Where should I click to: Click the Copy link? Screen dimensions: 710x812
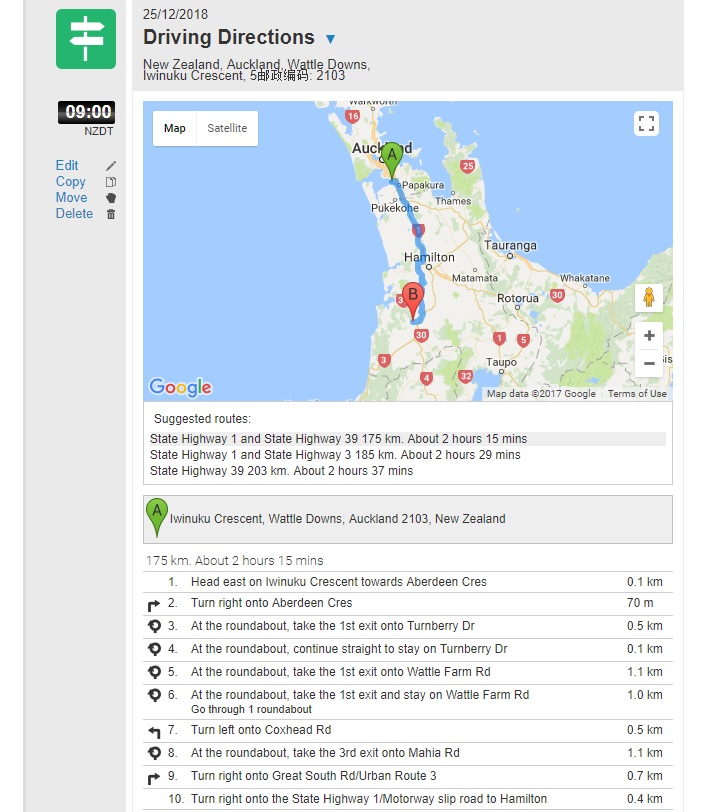(x=70, y=181)
